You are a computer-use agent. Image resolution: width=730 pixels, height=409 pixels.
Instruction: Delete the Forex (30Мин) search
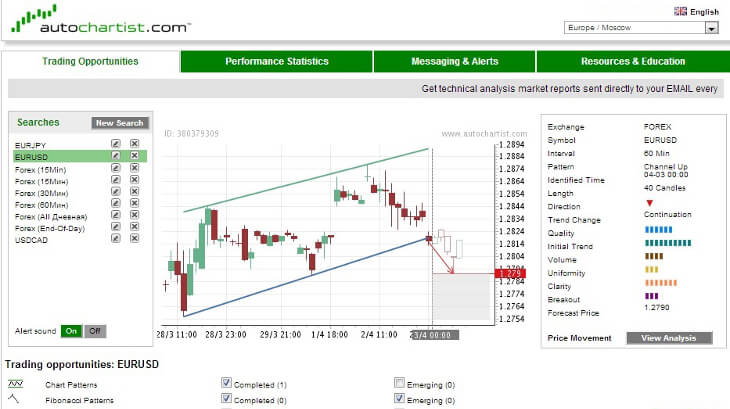[x=134, y=191]
